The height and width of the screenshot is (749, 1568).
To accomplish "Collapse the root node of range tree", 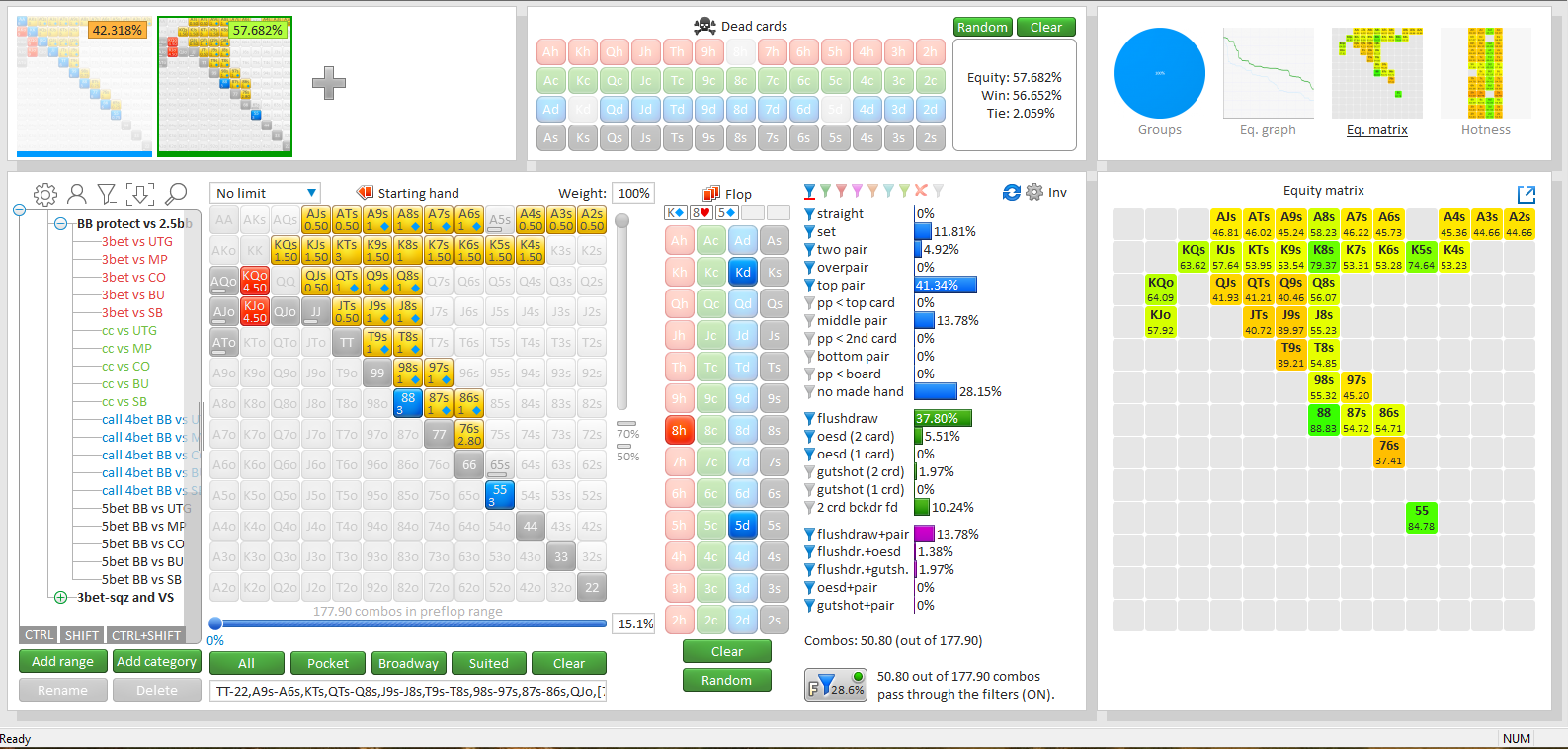I will [x=19, y=209].
